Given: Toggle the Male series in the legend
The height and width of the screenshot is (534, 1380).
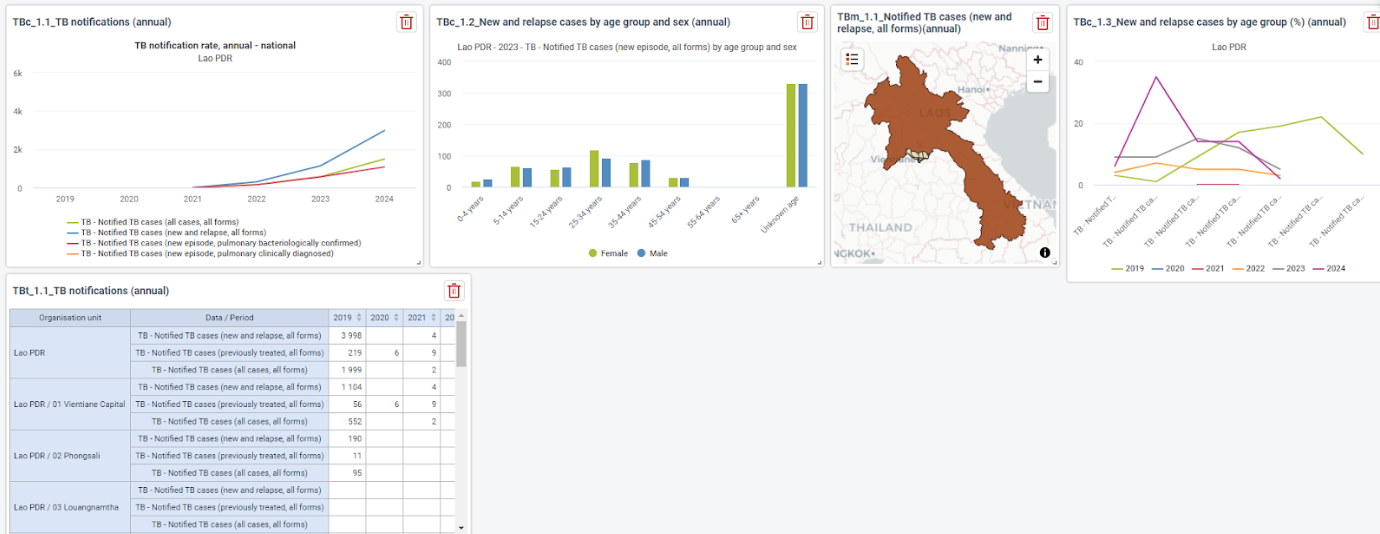Looking at the screenshot, I should (652, 253).
